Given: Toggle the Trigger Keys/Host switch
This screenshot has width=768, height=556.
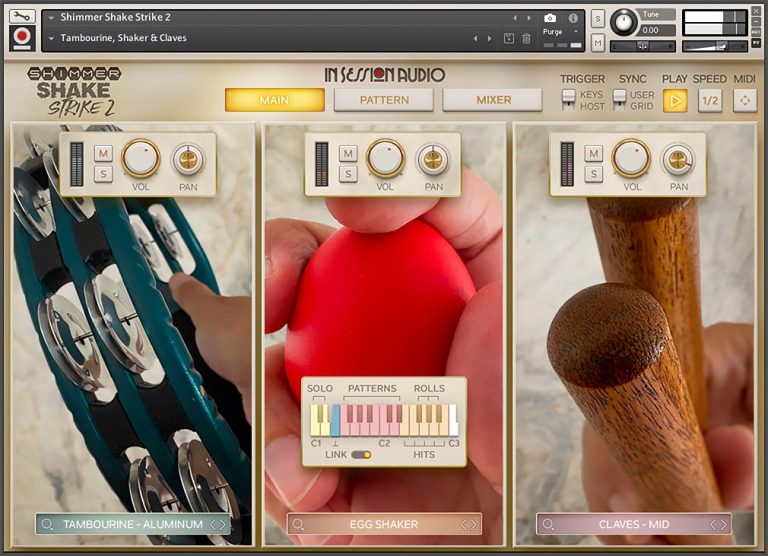Looking at the screenshot, I should 568,100.
